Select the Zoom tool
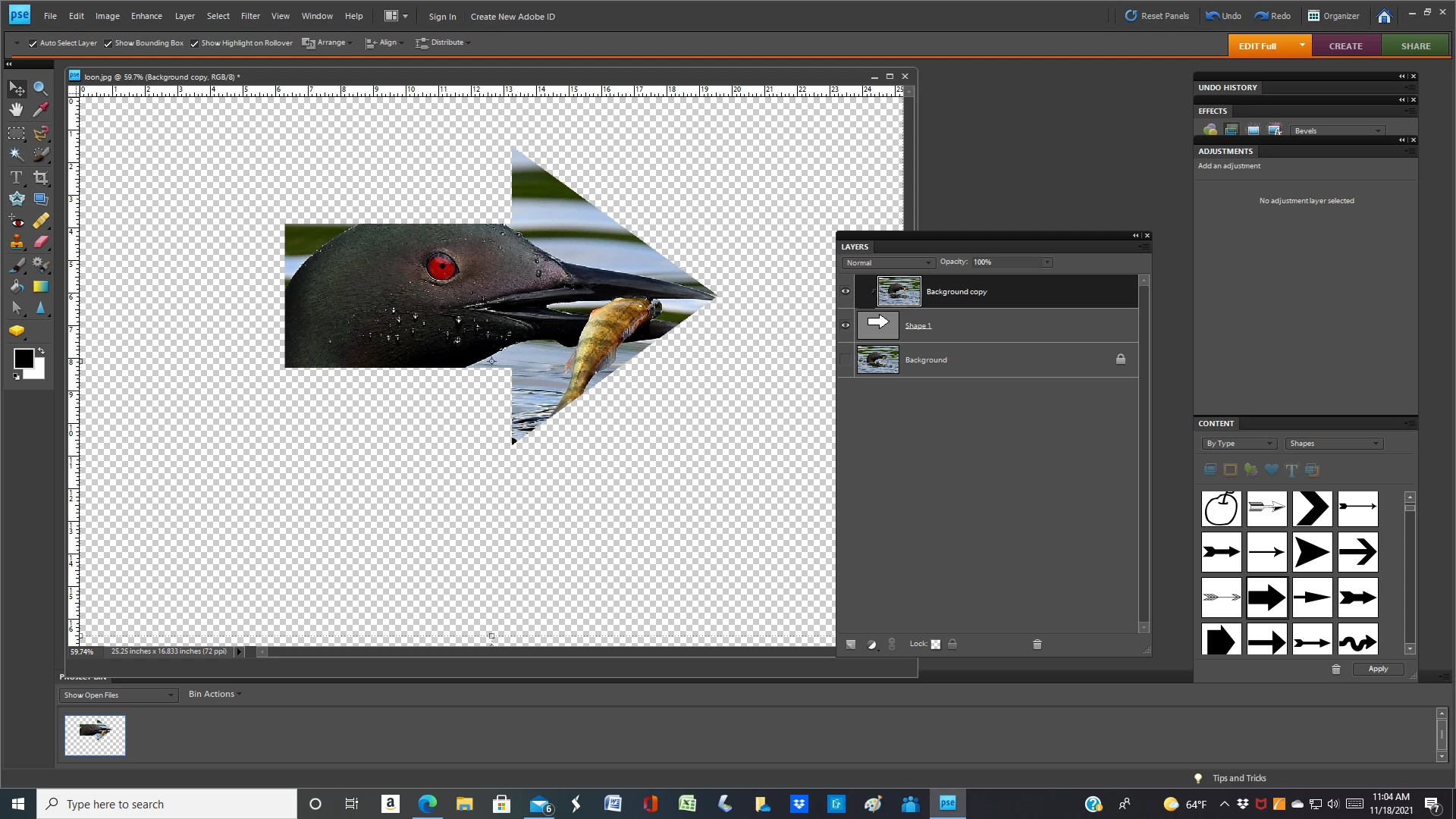 coord(41,89)
